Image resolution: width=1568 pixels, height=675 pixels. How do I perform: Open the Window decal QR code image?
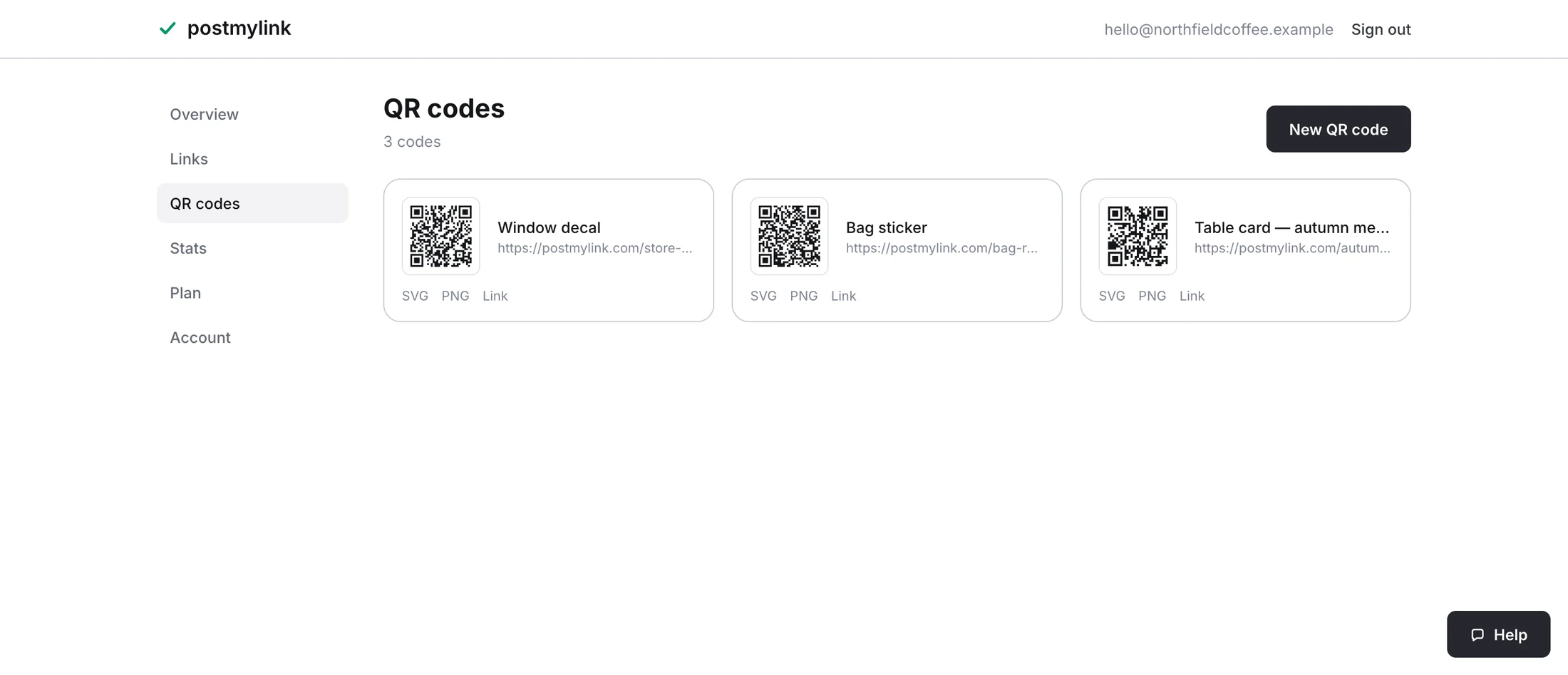(440, 236)
